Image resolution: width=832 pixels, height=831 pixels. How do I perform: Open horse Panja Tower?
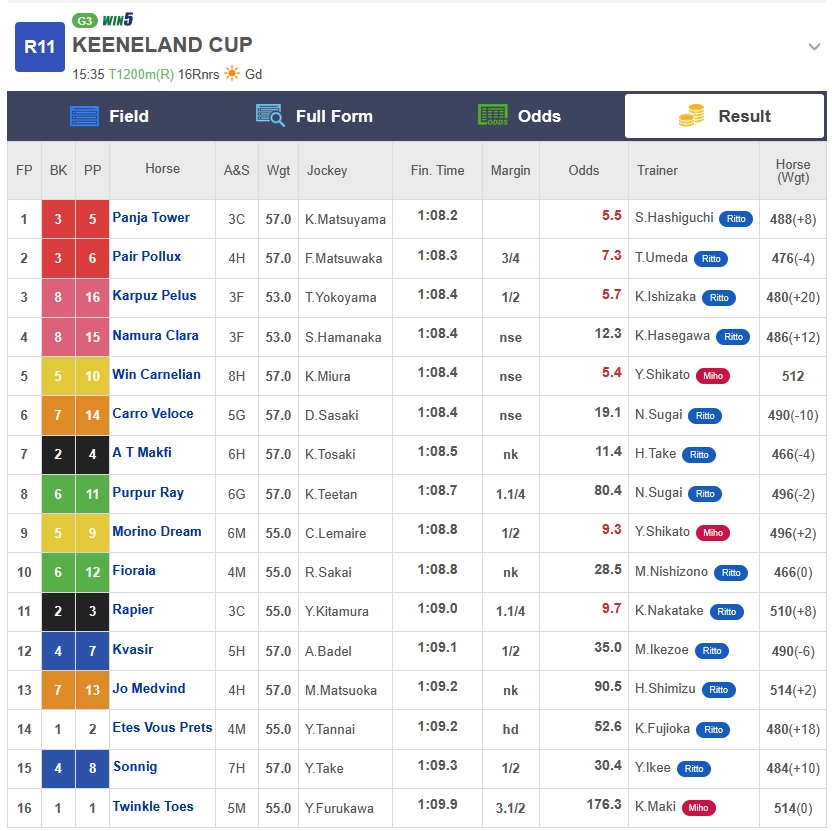click(151, 218)
